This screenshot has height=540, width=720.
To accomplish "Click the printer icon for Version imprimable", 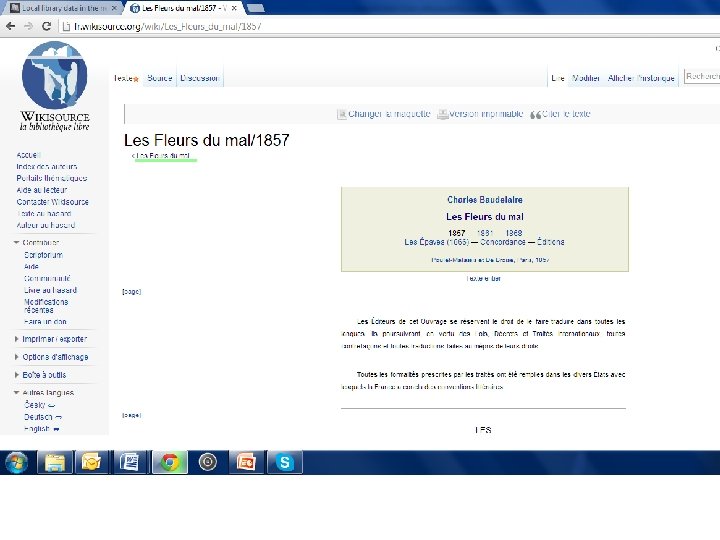I will click(443, 114).
